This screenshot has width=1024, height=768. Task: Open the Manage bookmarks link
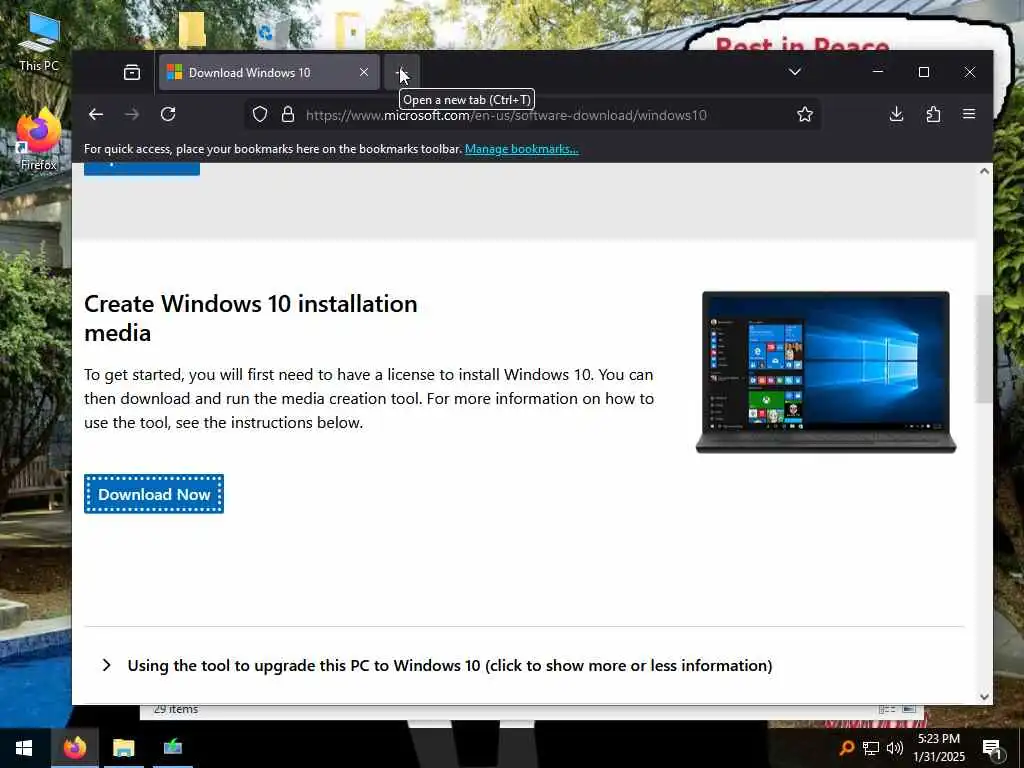[x=521, y=149]
